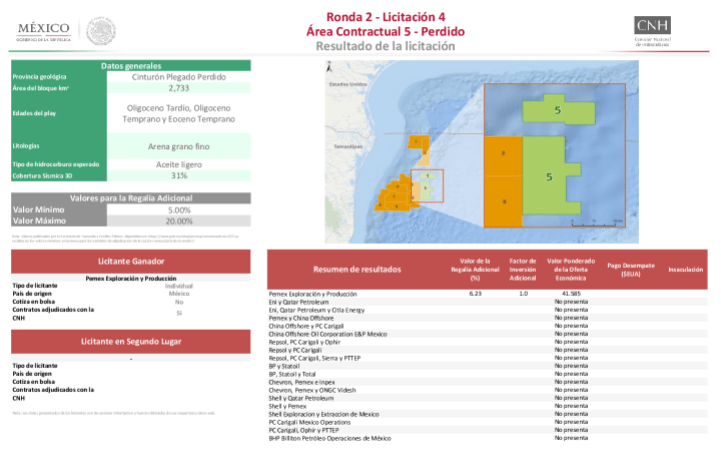Click 'Pemex y China Offshore' row
The width and height of the screenshot is (721, 460).
point(487,318)
